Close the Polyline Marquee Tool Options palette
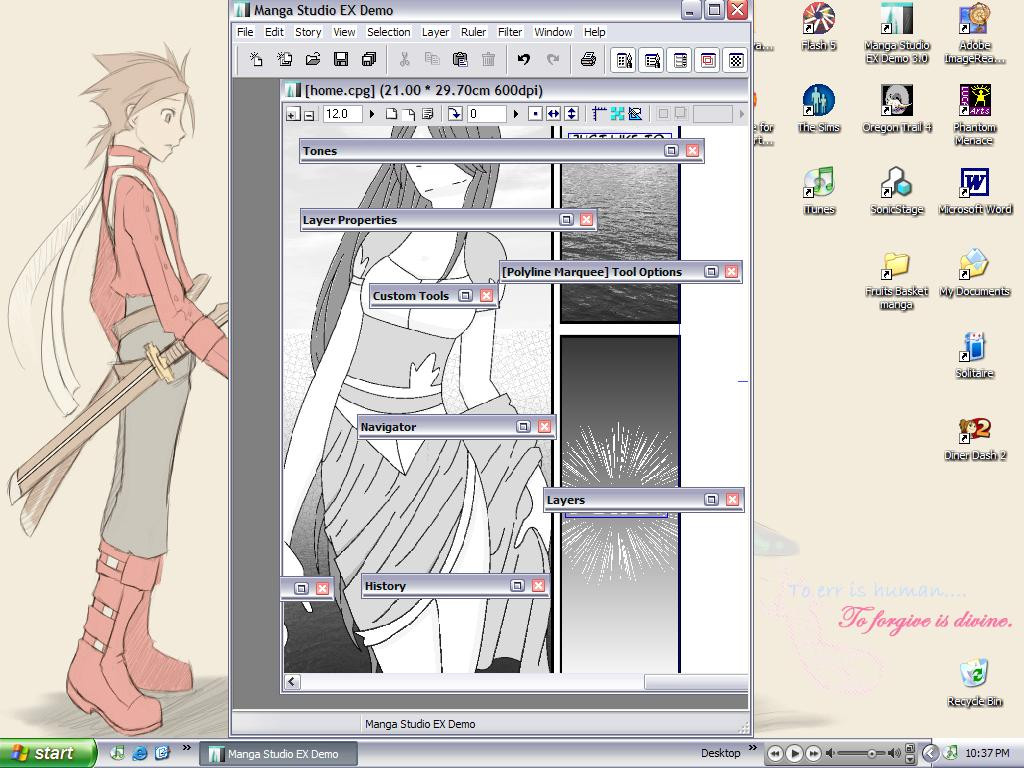Image resolution: width=1024 pixels, height=768 pixels. click(731, 272)
